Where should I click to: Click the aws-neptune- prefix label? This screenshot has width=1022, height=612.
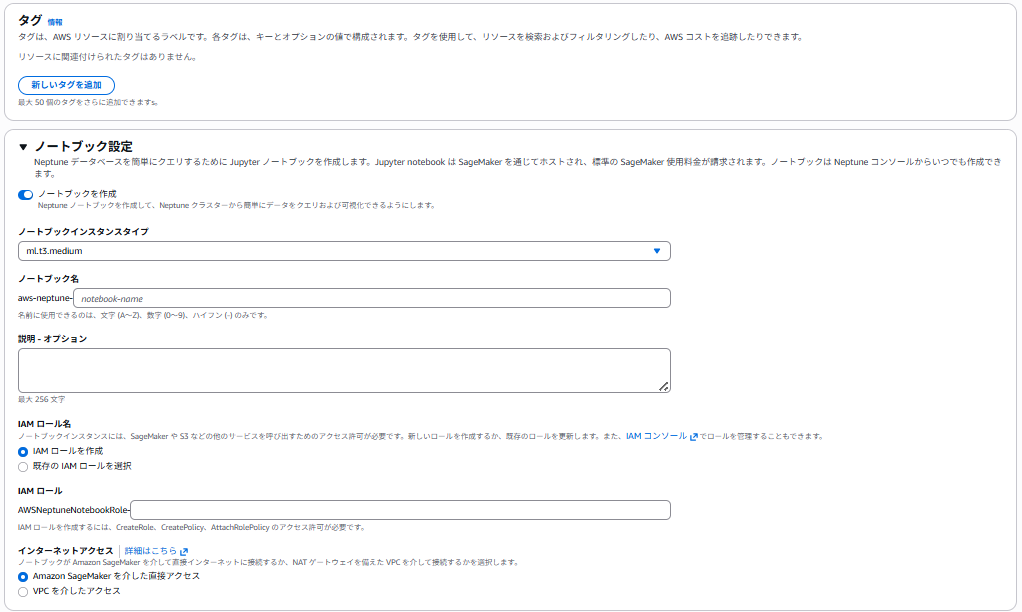[45, 298]
